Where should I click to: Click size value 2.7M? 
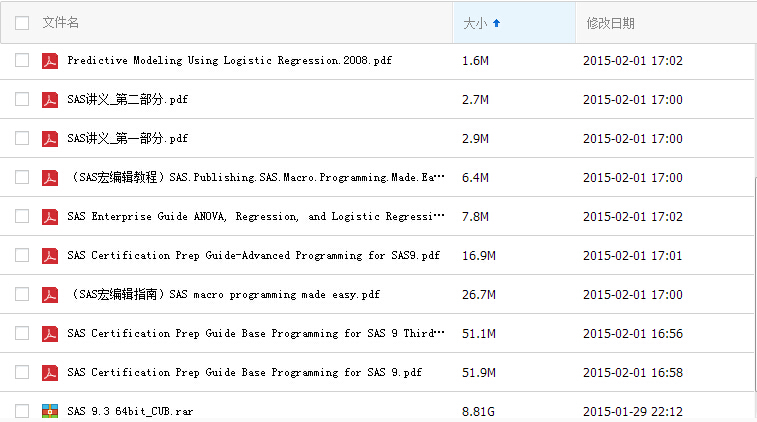(476, 100)
